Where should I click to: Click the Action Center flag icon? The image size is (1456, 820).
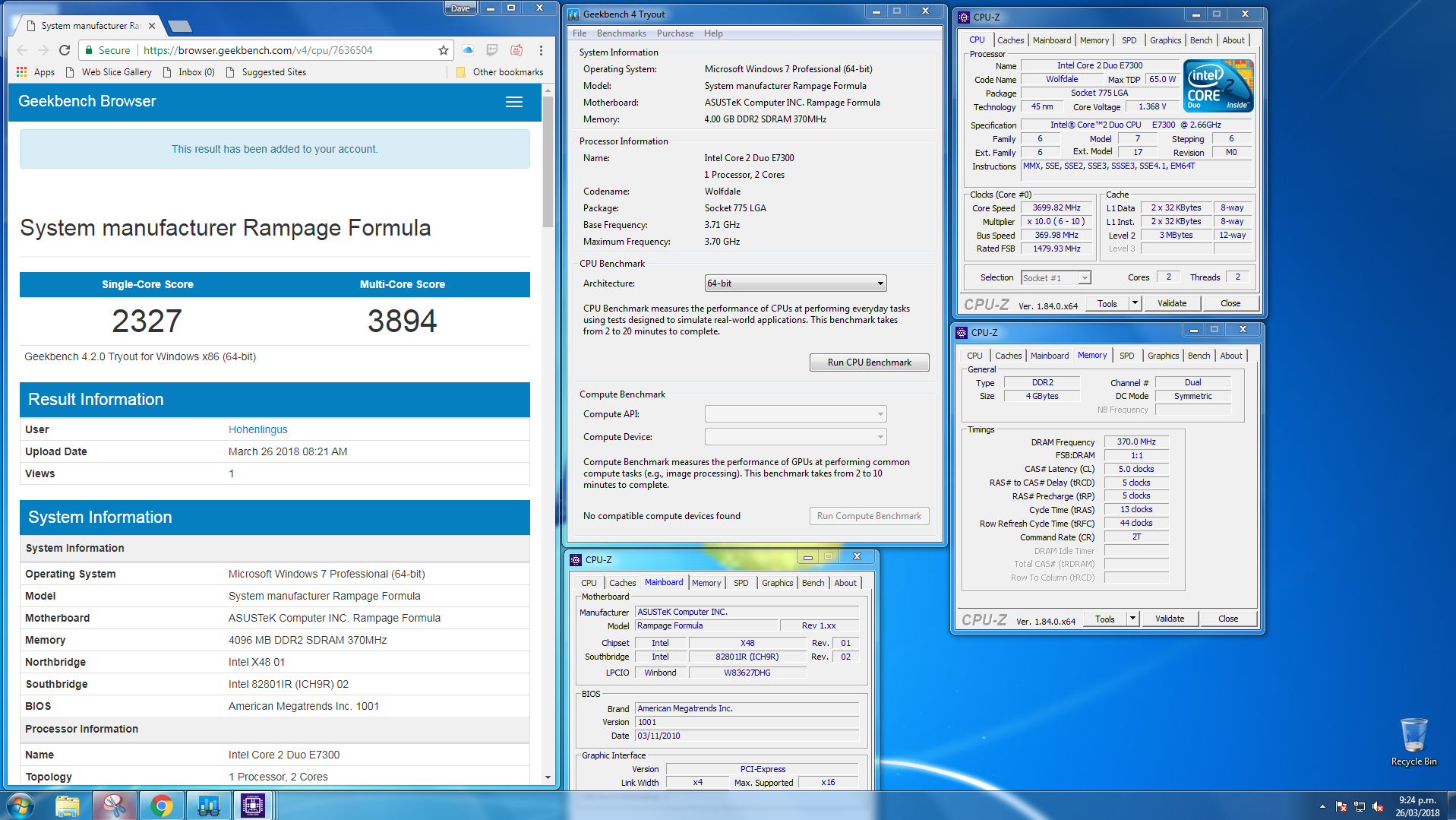click(x=1341, y=807)
